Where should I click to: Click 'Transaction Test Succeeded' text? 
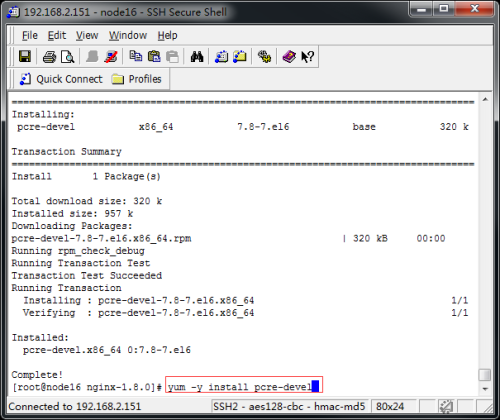click(x=87, y=276)
